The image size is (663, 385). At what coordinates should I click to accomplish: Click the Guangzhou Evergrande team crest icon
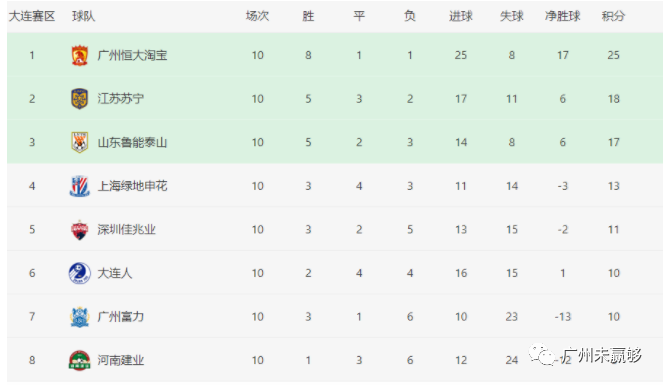(x=79, y=55)
